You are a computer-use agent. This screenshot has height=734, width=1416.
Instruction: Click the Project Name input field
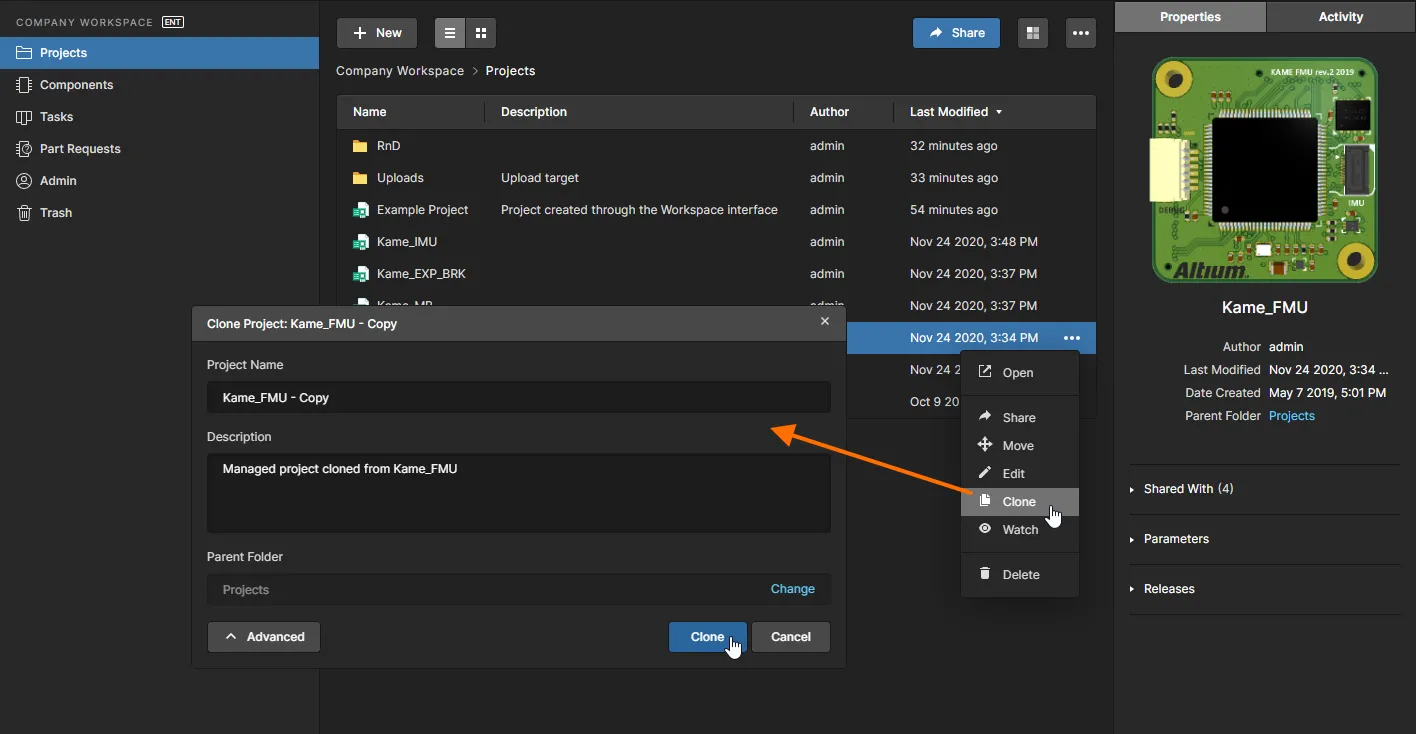coord(519,397)
